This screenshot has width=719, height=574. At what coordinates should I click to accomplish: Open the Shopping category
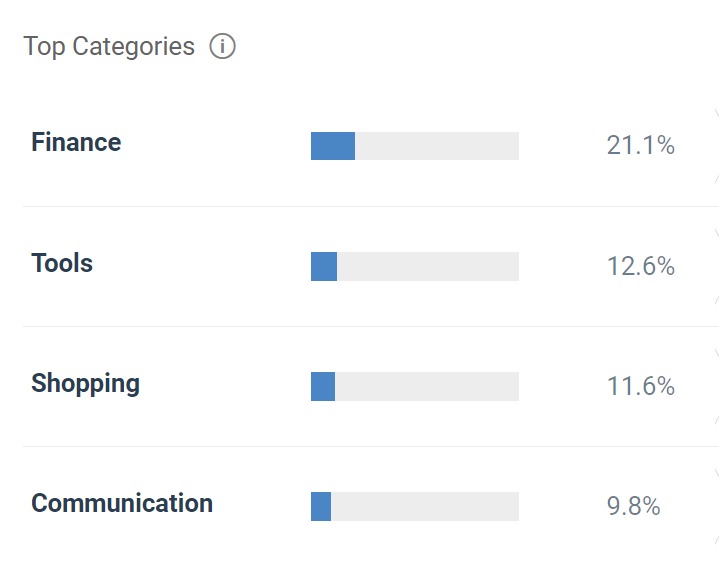coord(85,384)
